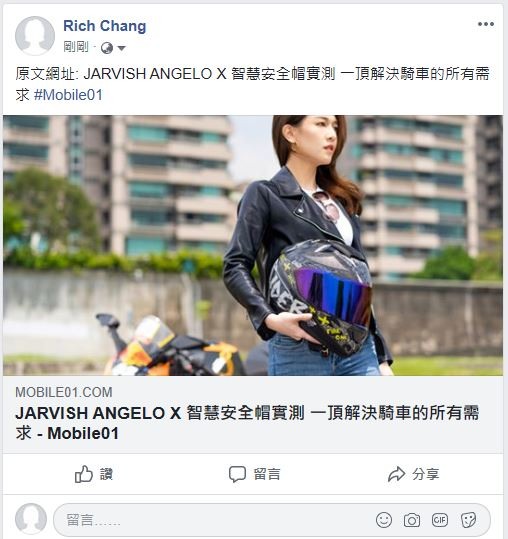Click the public globe privacy icon
This screenshot has height=539, width=508.
point(107,48)
